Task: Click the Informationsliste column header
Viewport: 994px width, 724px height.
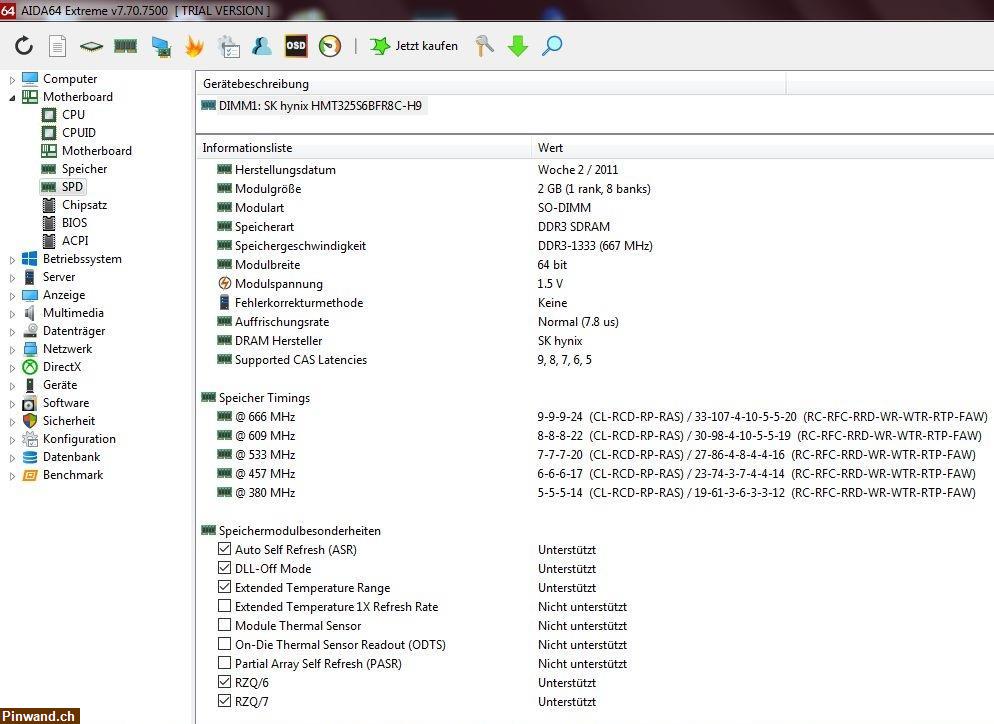Action: coord(247,148)
